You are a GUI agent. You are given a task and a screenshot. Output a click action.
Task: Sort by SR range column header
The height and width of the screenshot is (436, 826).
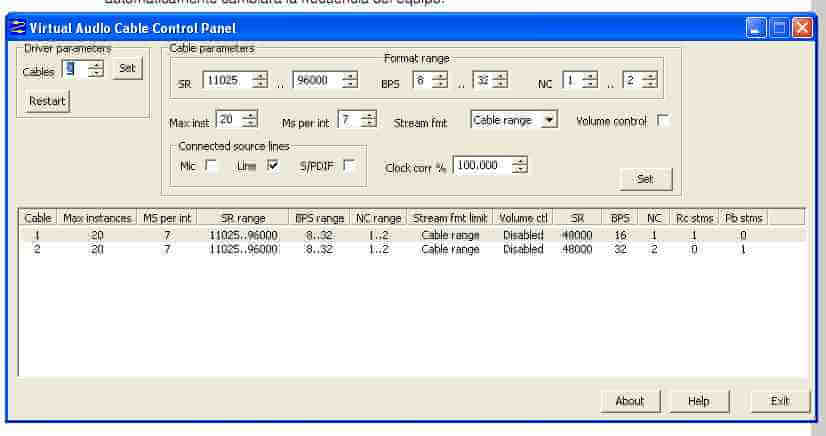tap(243, 217)
